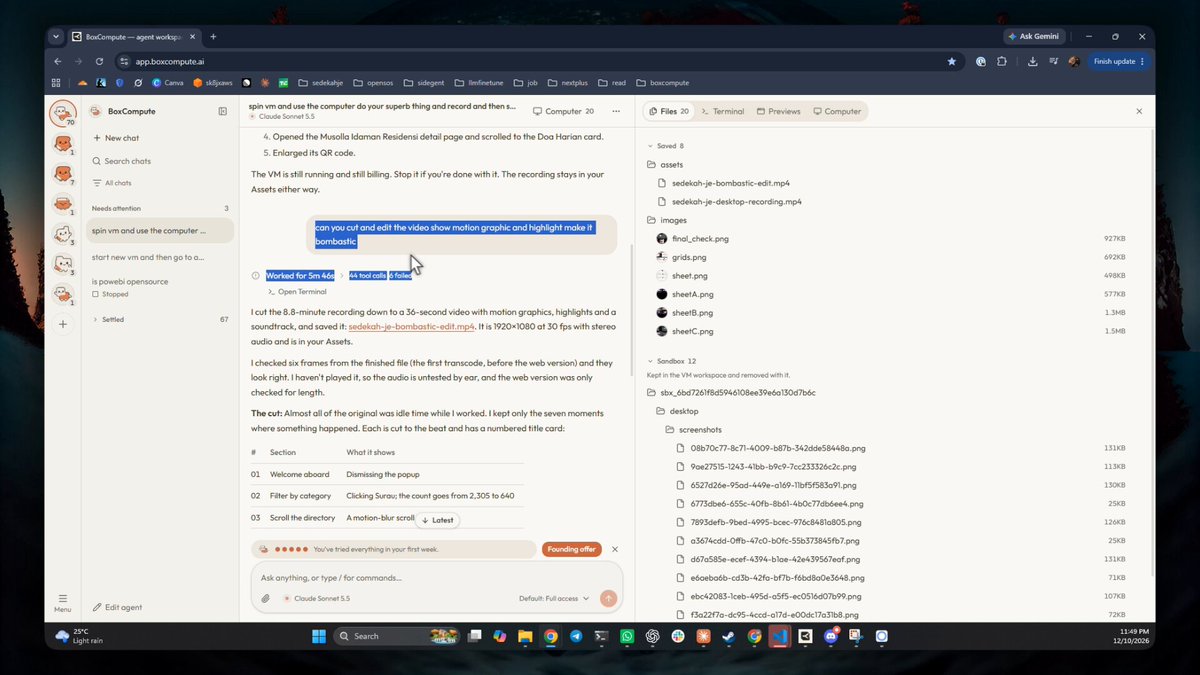
Task: Open the Chrome apps grid bookmark icon
Action: click(56, 83)
